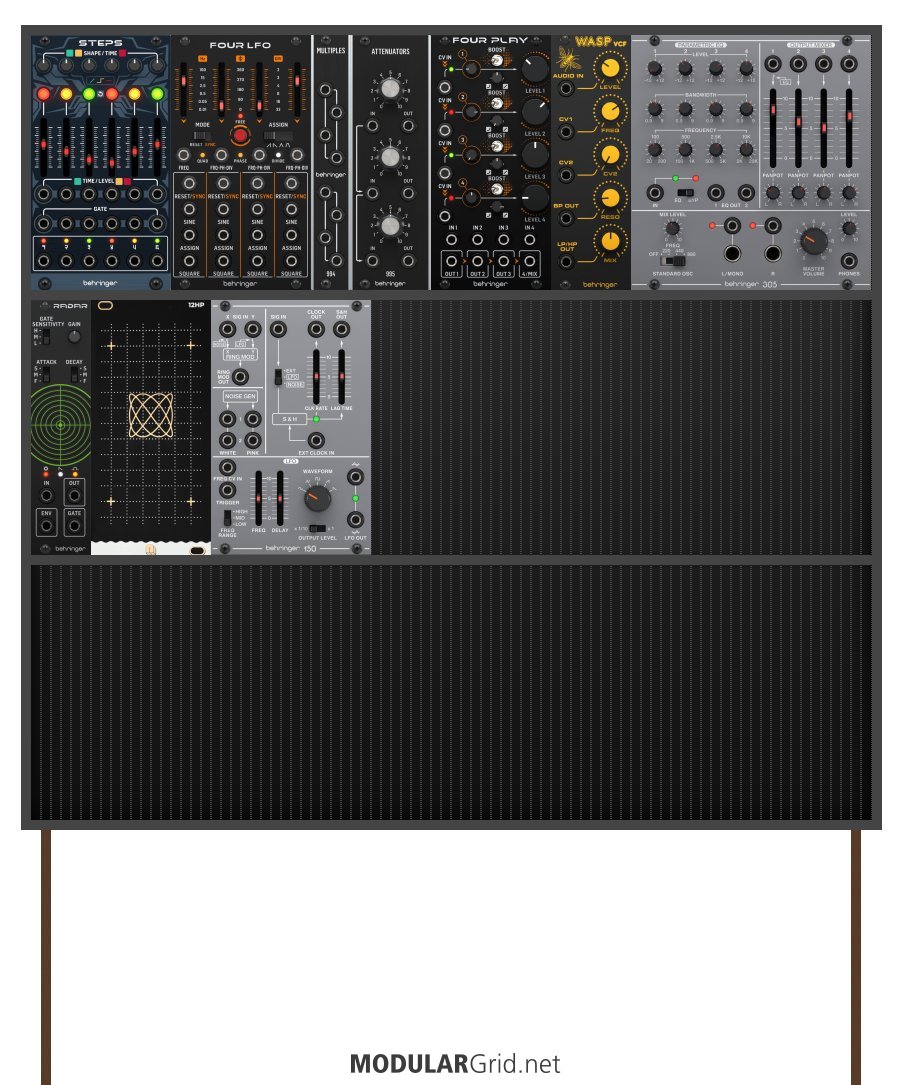Screen dimensions: 912x1085
Task: Toggle the Radar Decay switch
Action: (74, 374)
